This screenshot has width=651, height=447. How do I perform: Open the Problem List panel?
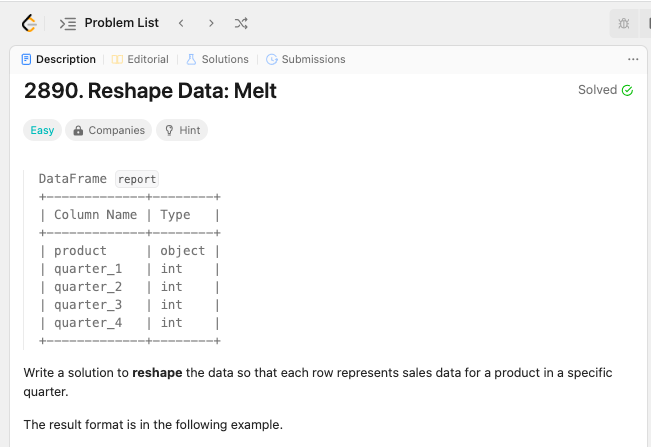point(109,23)
